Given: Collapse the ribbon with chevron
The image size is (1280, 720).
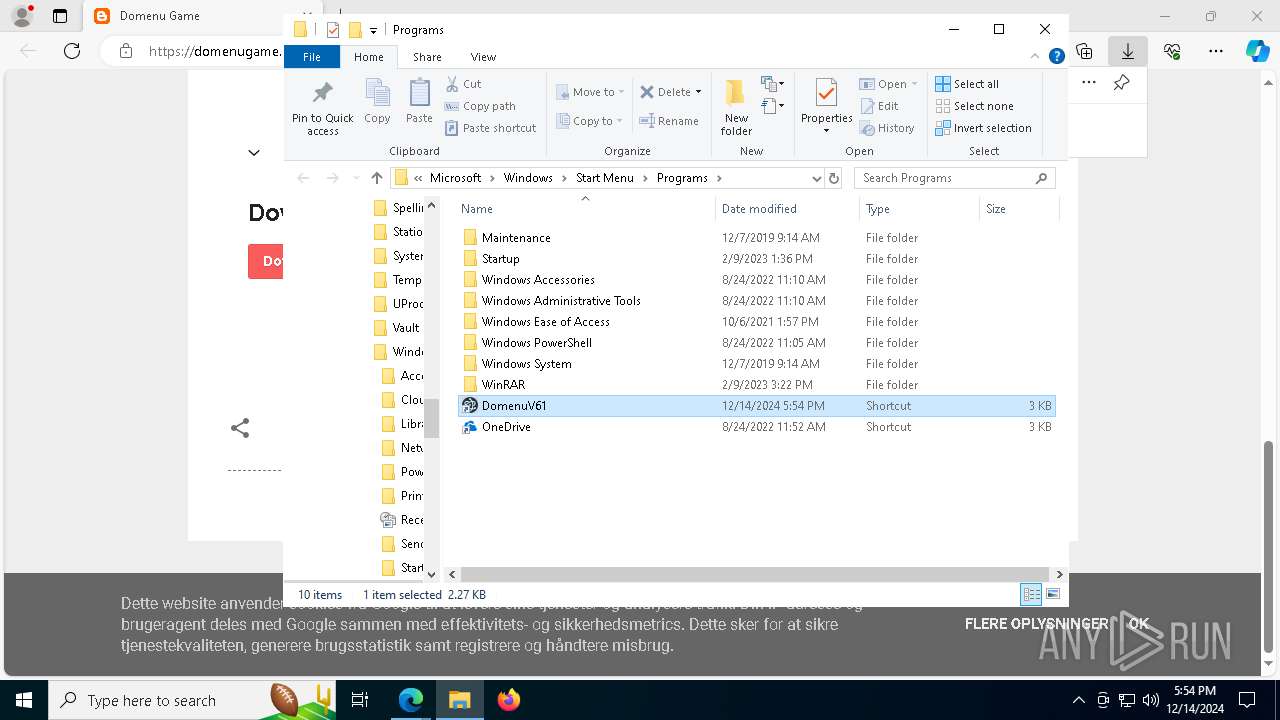Looking at the screenshot, I should 1036,57.
